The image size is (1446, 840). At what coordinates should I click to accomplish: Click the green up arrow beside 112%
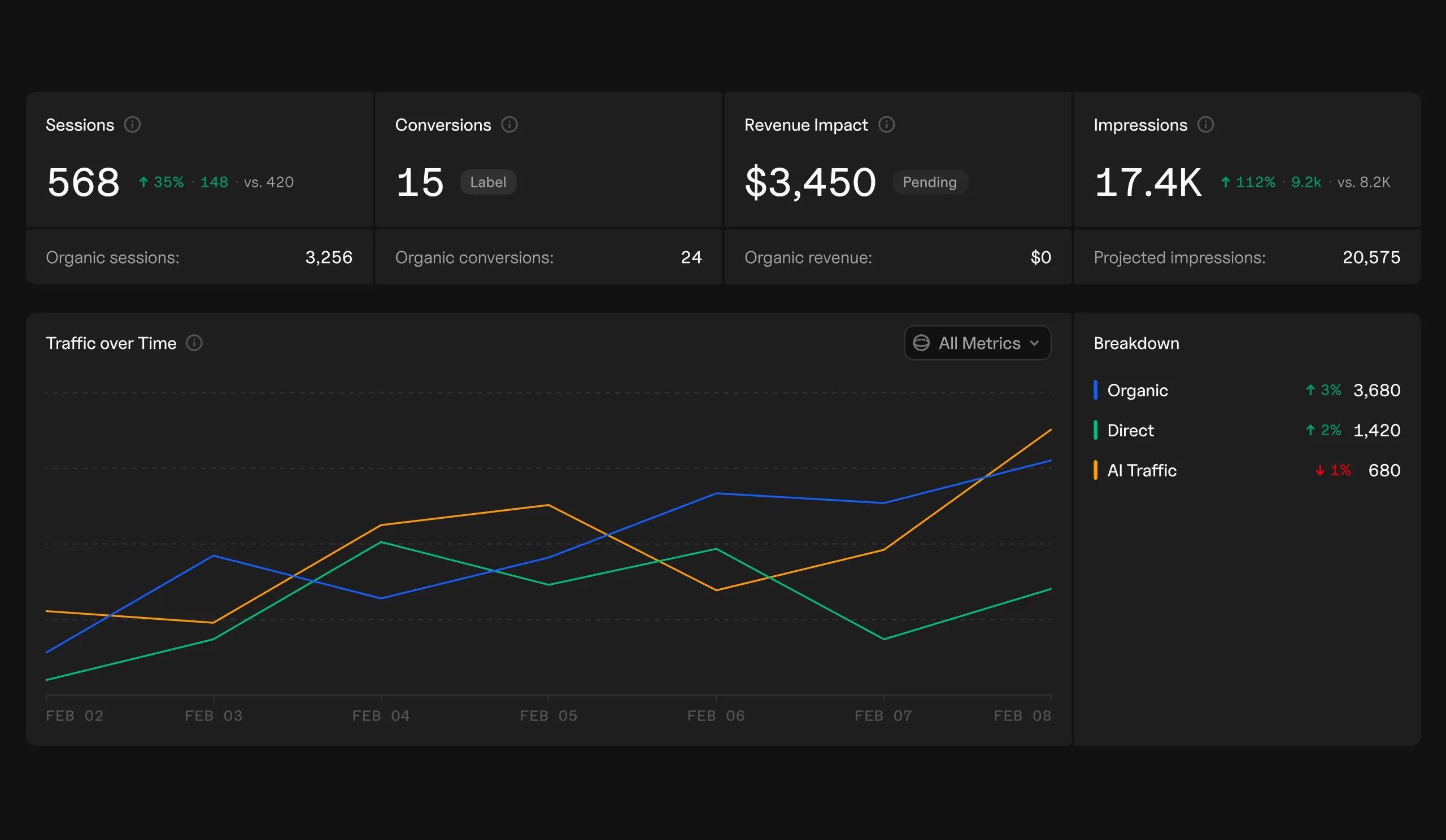1226,182
